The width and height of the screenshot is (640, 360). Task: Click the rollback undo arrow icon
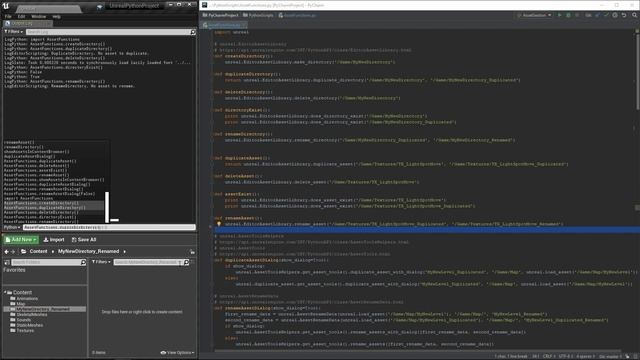624,15
